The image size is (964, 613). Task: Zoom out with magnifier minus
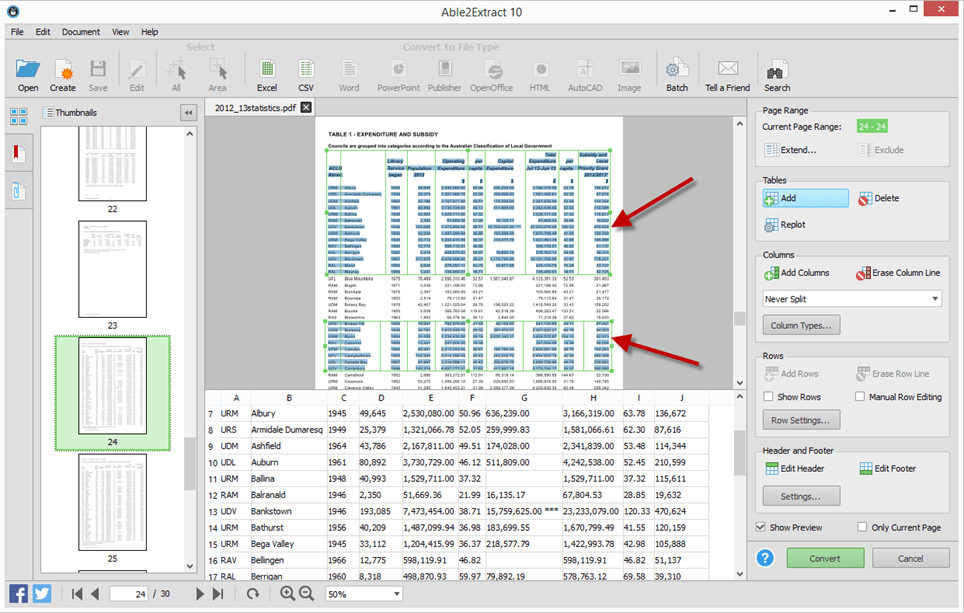306,593
